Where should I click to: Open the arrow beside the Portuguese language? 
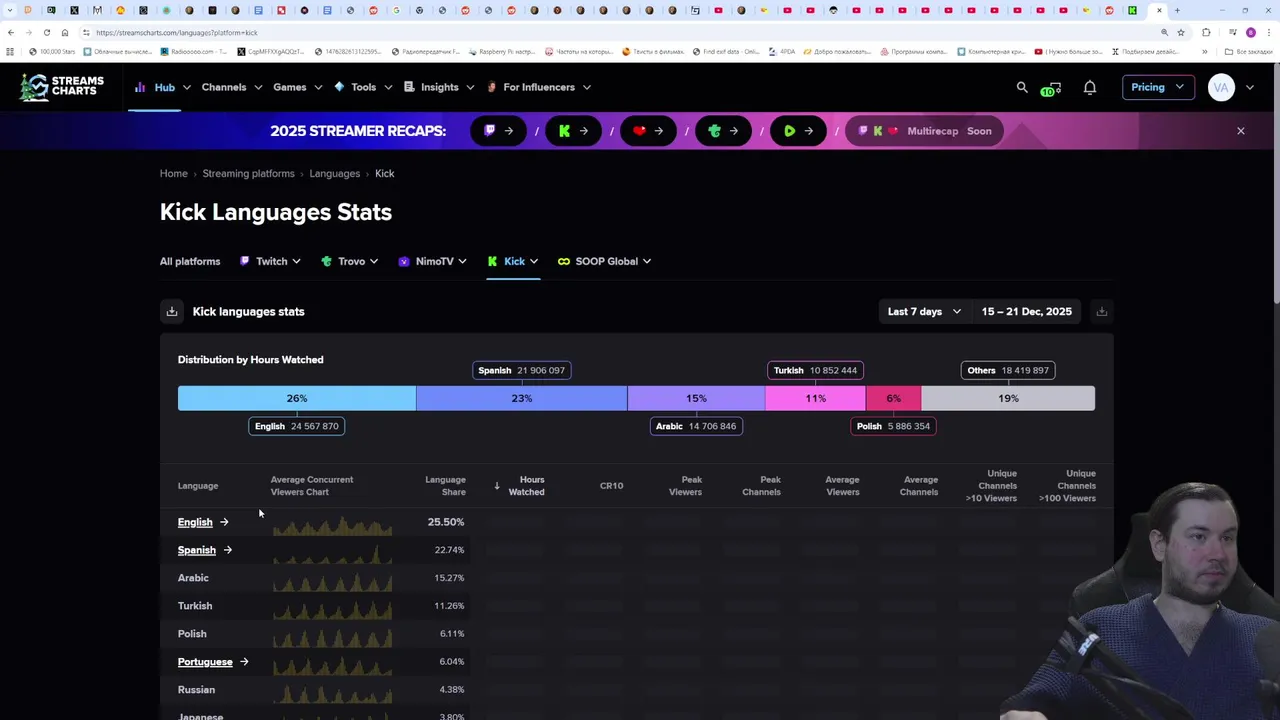point(244,662)
